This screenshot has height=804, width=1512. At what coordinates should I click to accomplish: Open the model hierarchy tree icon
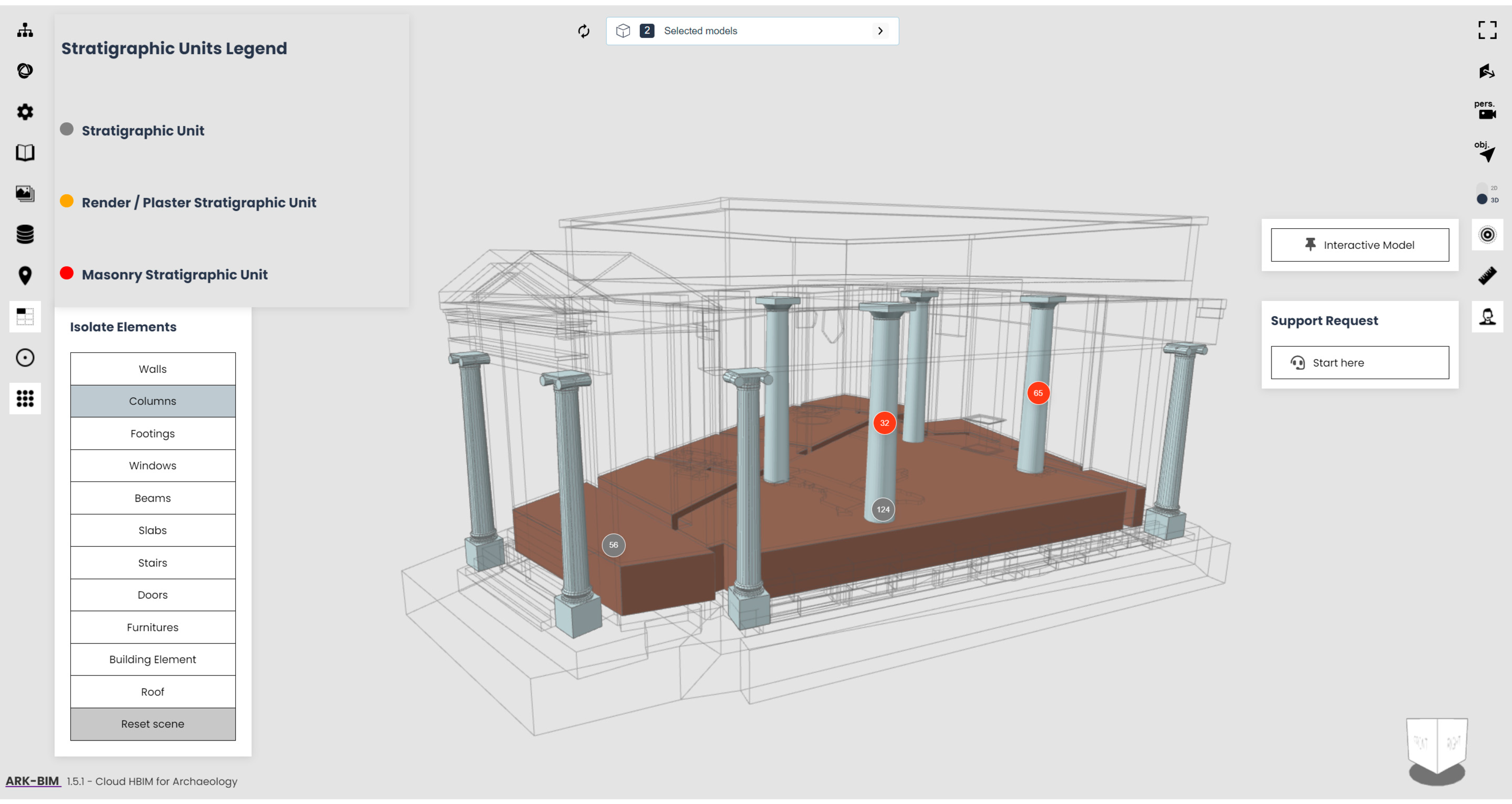pos(25,30)
